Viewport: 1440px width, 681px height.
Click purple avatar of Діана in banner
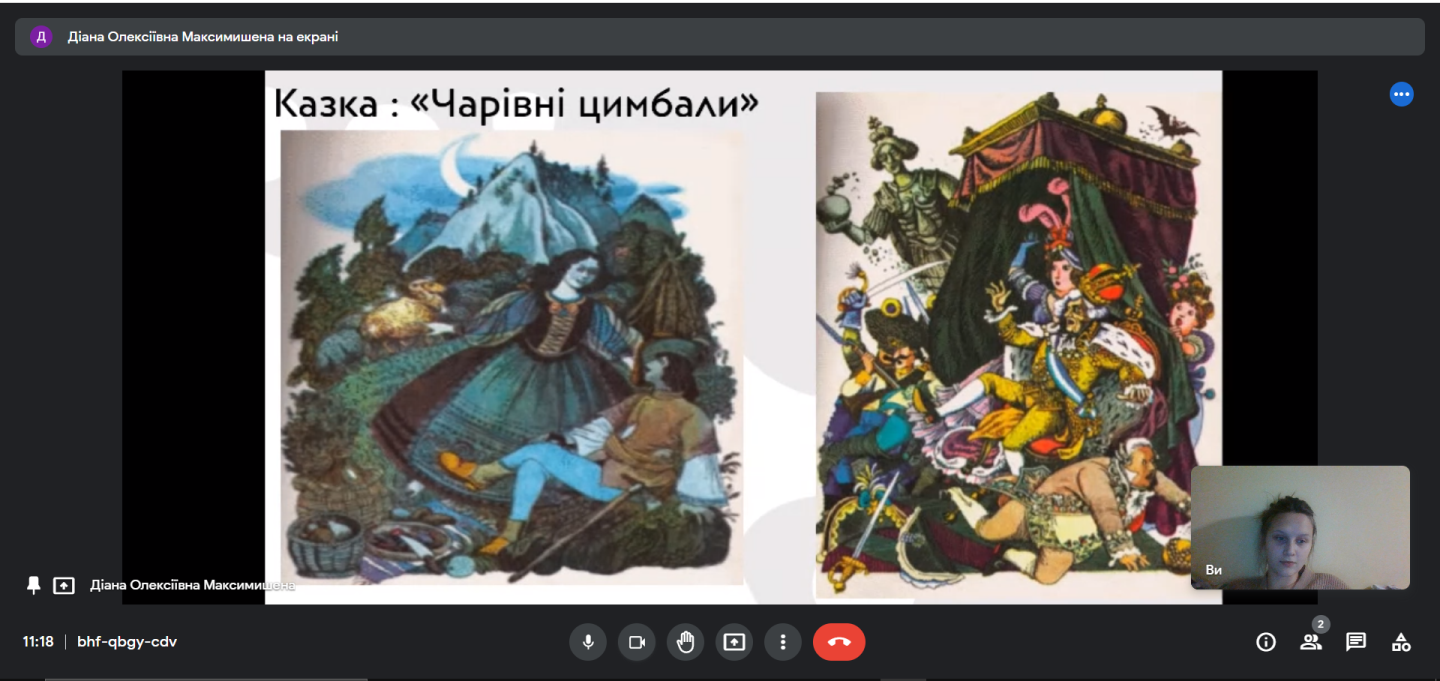click(x=41, y=37)
